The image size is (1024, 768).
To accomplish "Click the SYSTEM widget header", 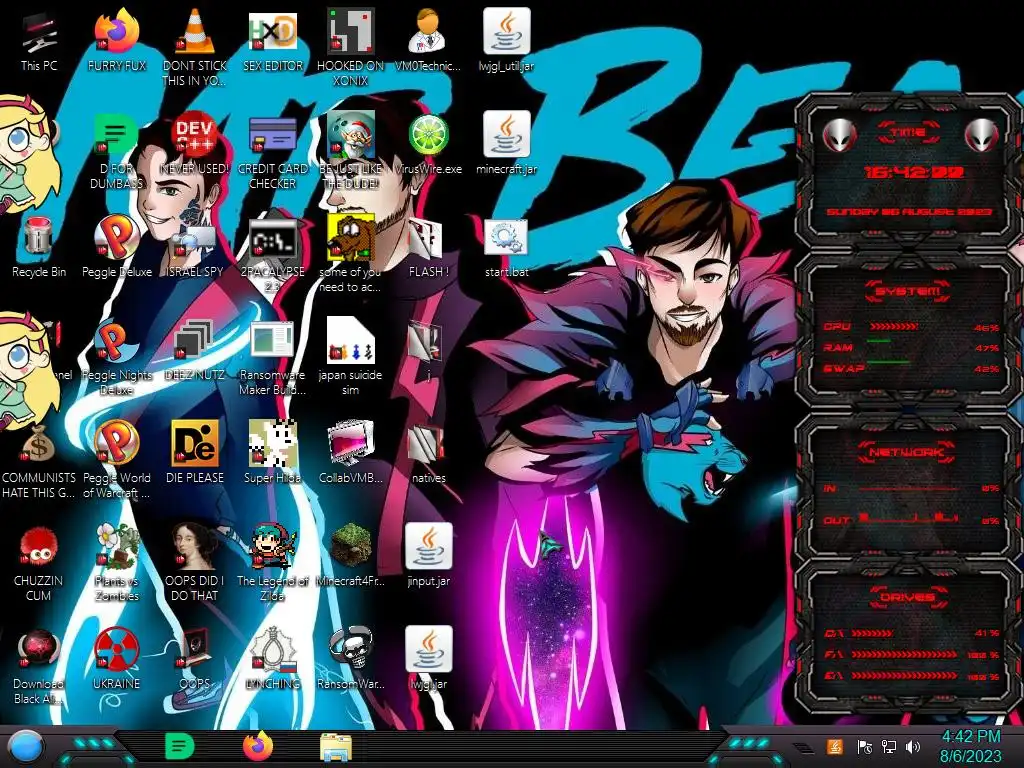I will point(908,291).
